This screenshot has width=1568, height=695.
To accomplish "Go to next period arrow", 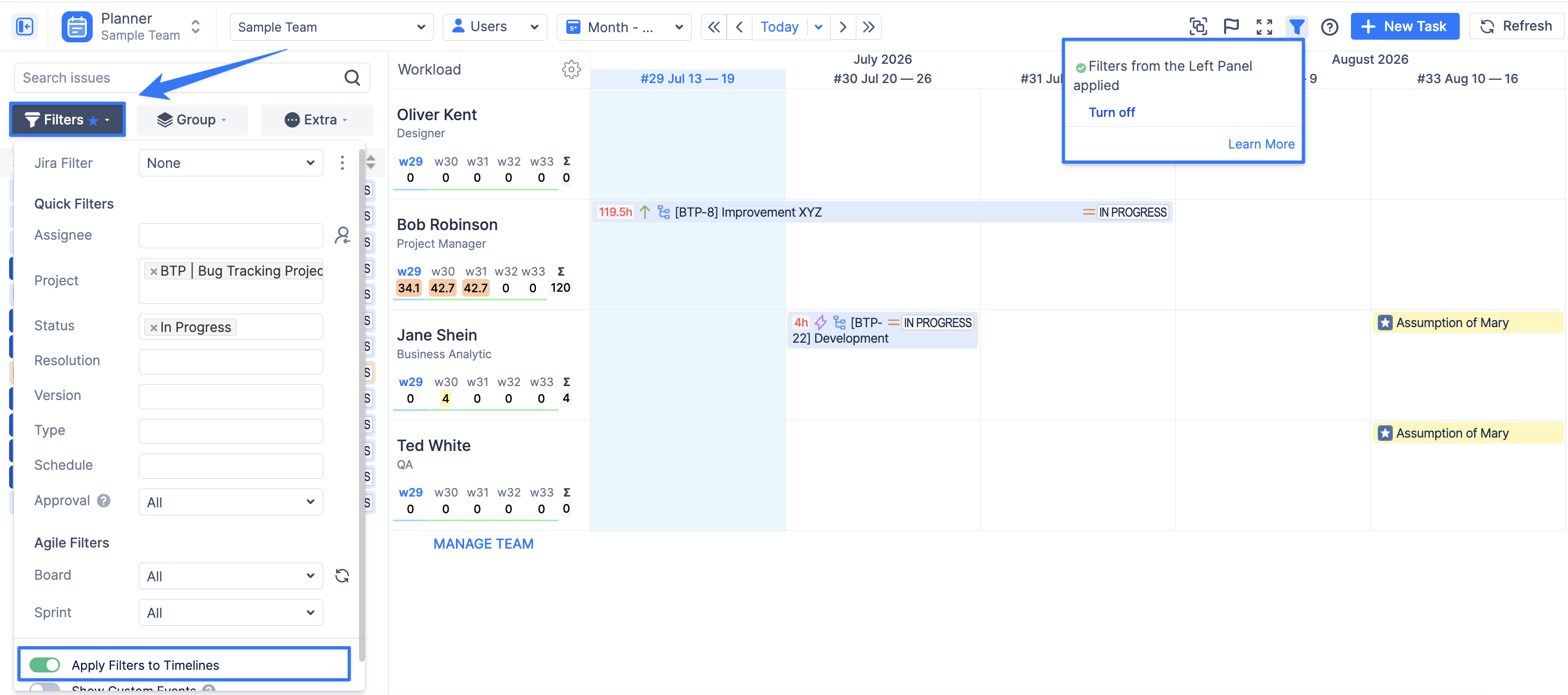I will click(843, 27).
